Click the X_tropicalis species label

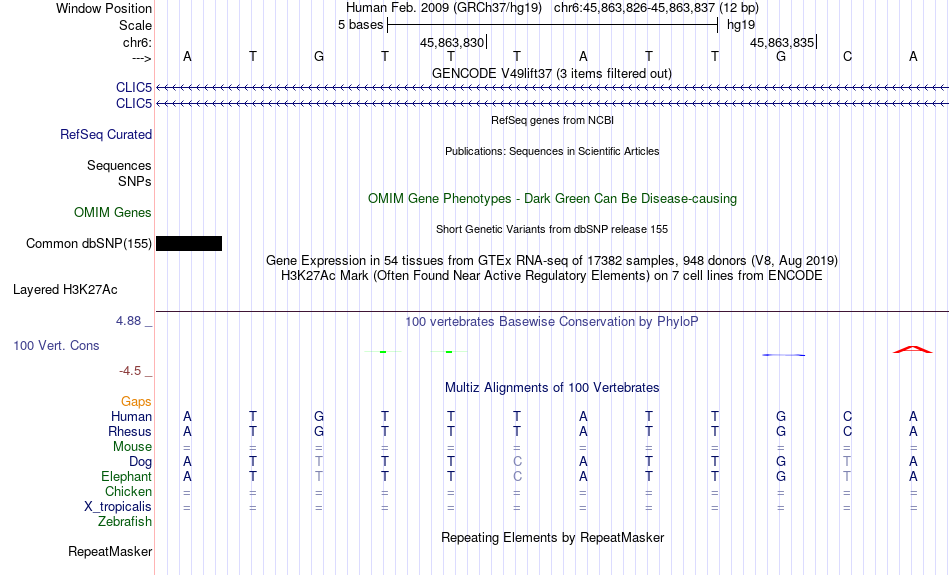[118, 507]
